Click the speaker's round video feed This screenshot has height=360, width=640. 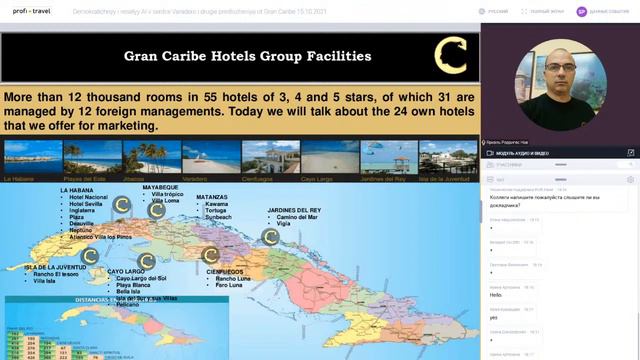(x=560, y=85)
